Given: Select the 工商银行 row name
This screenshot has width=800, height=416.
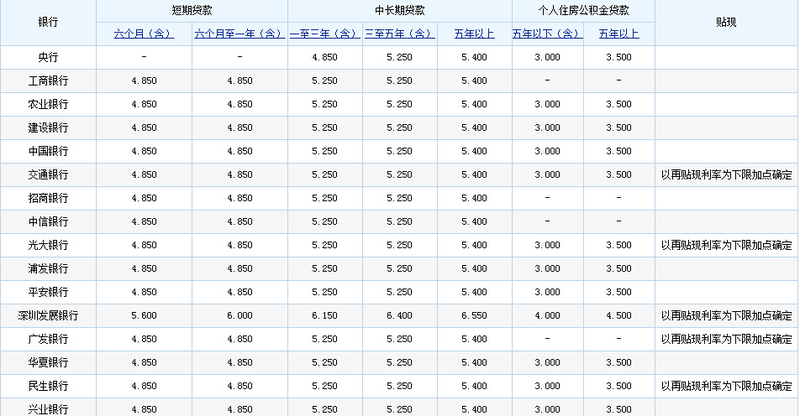Looking at the screenshot, I should click(48, 81).
